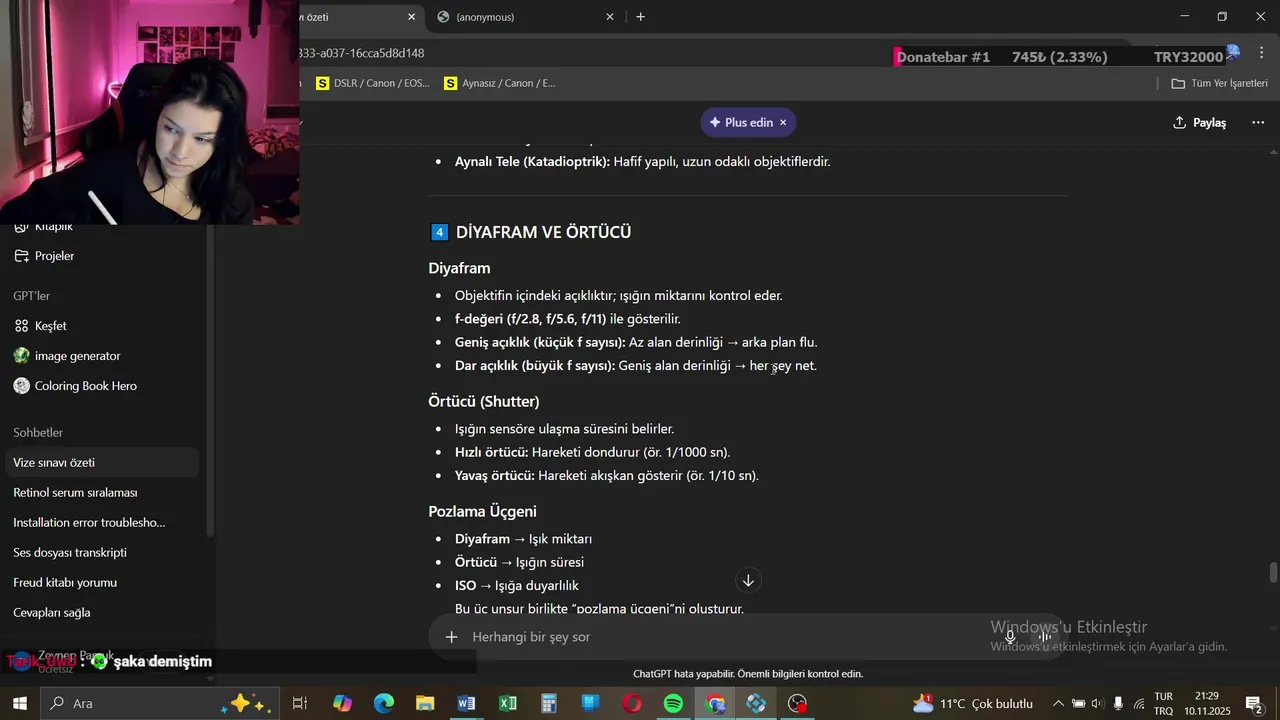Click the page vertical scrollbar thumb
The height and width of the screenshot is (720, 1280).
click(x=1273, y=573)
